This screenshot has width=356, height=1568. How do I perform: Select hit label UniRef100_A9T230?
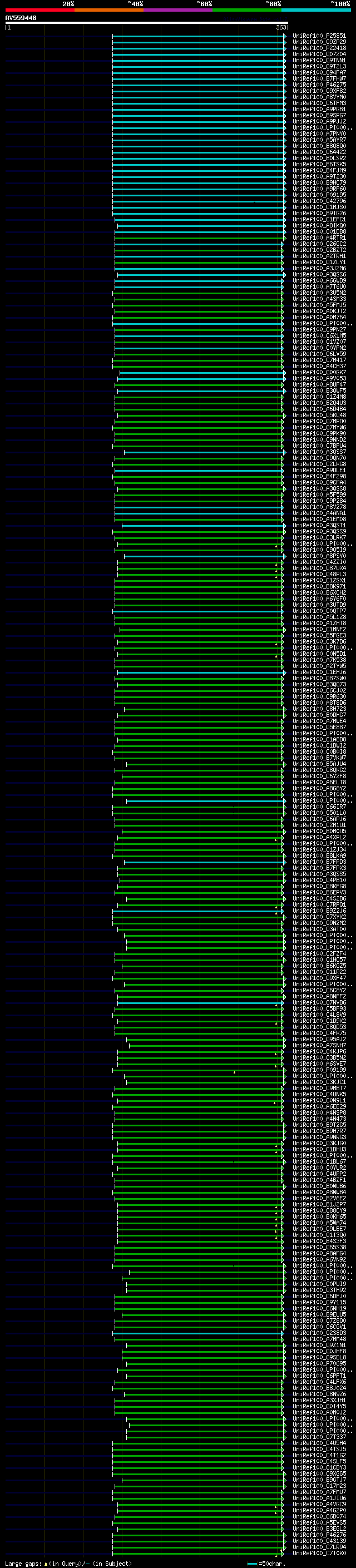point(319,176)
